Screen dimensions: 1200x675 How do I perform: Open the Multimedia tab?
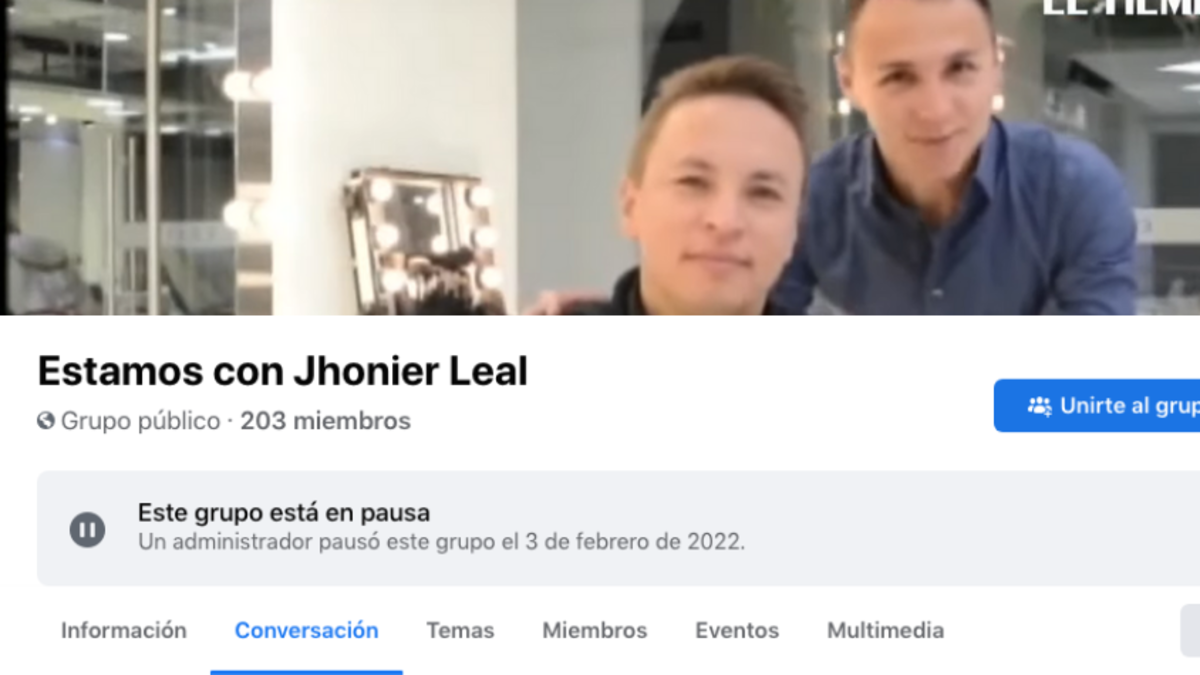click(x=885, y=630)
